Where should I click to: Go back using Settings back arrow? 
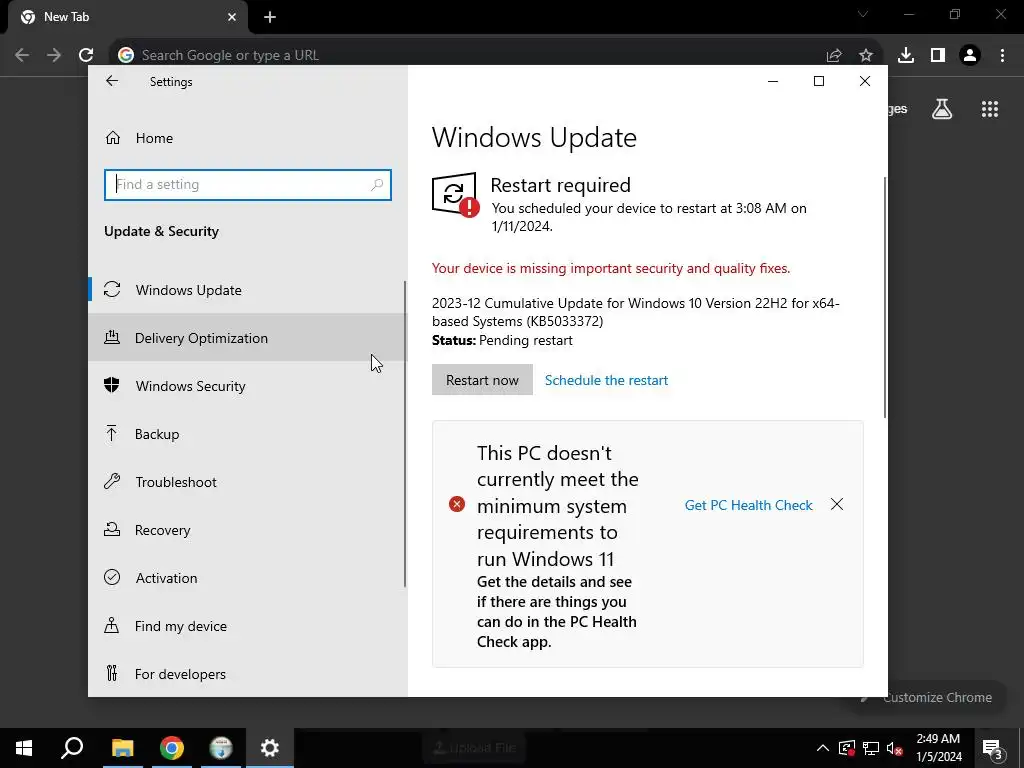point(112,81)
